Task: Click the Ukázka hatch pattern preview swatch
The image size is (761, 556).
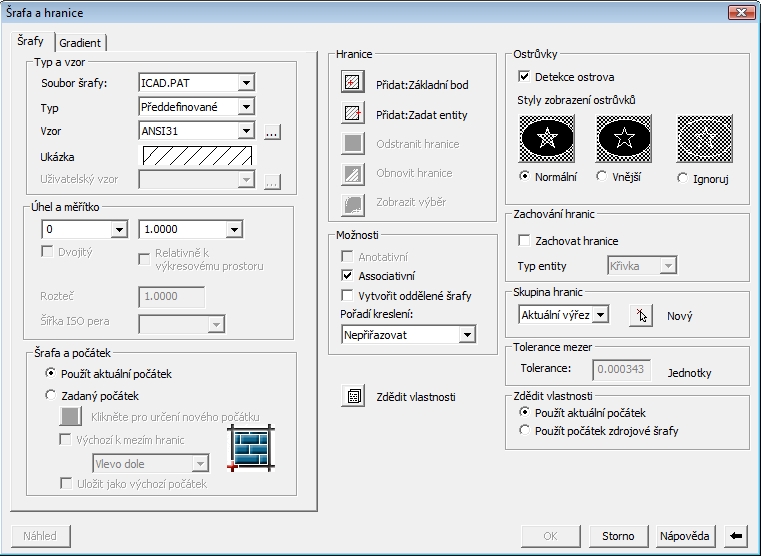Action: coord(197,156)
